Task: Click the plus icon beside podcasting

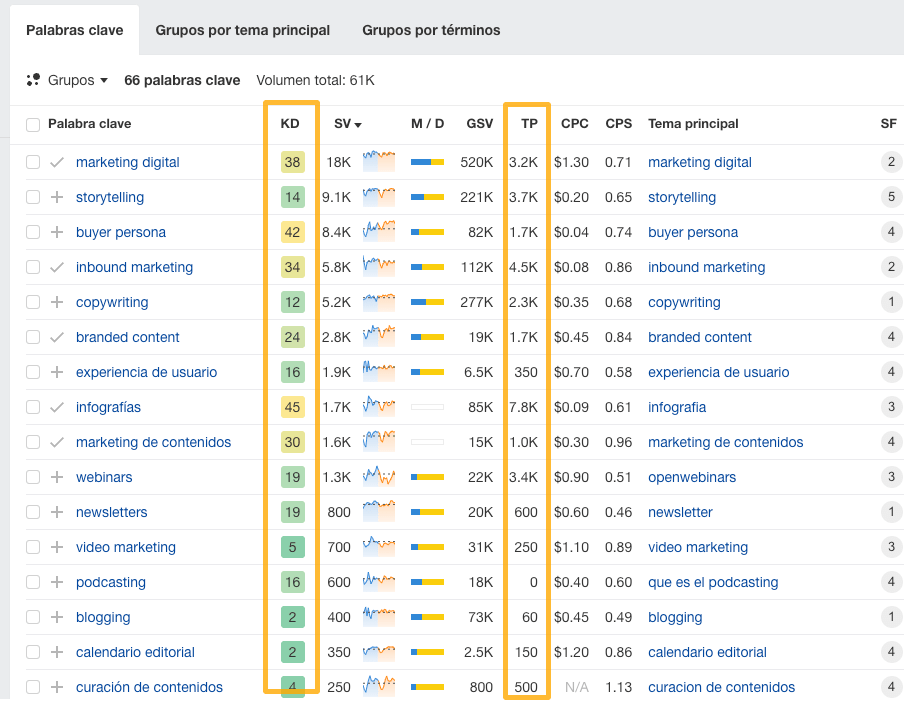Action: coord(57,582)
